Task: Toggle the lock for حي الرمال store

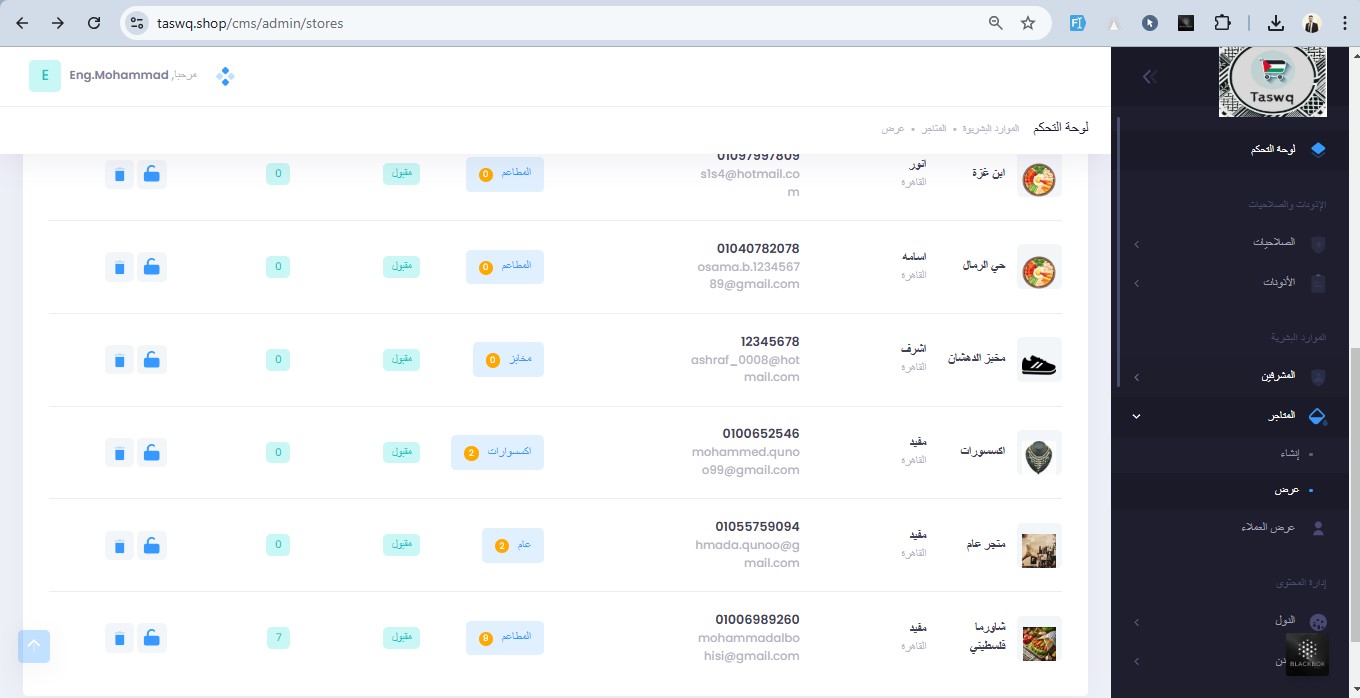Action: tap(151, 267)
